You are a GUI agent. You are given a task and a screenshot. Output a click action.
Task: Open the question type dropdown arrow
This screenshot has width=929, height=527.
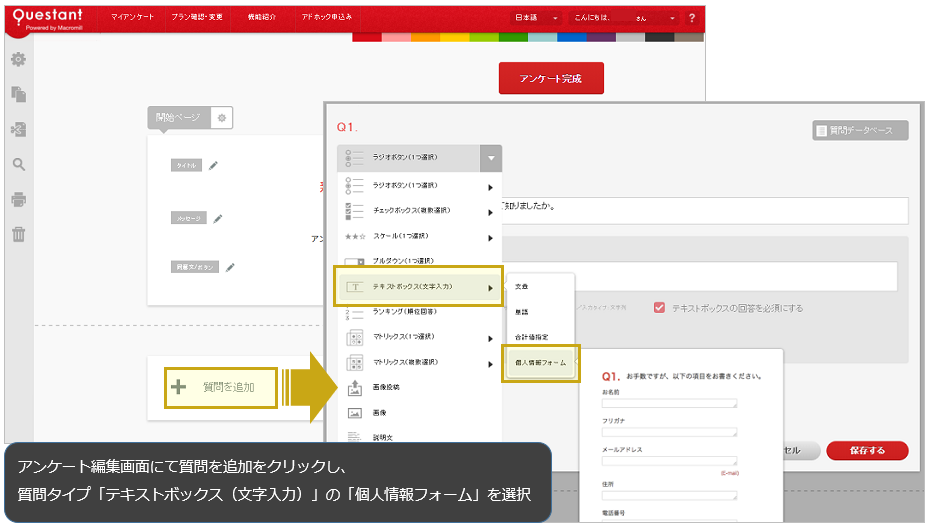[x=489, y=158]
